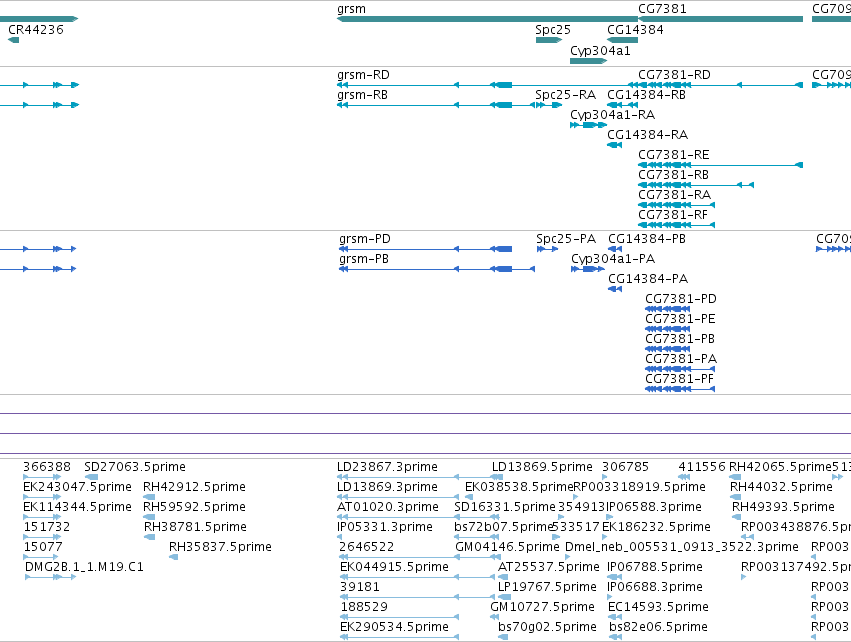Select EST LD23867.3prime

[398, 477]
